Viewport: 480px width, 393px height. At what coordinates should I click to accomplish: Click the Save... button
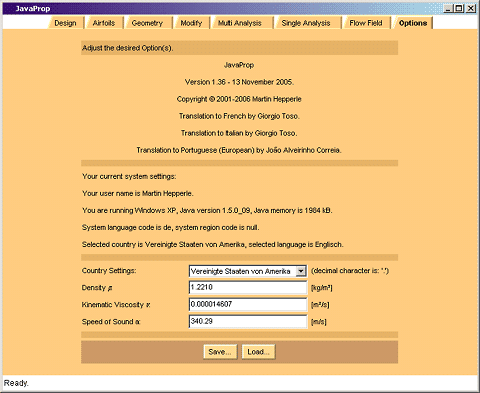click(220, 352)
